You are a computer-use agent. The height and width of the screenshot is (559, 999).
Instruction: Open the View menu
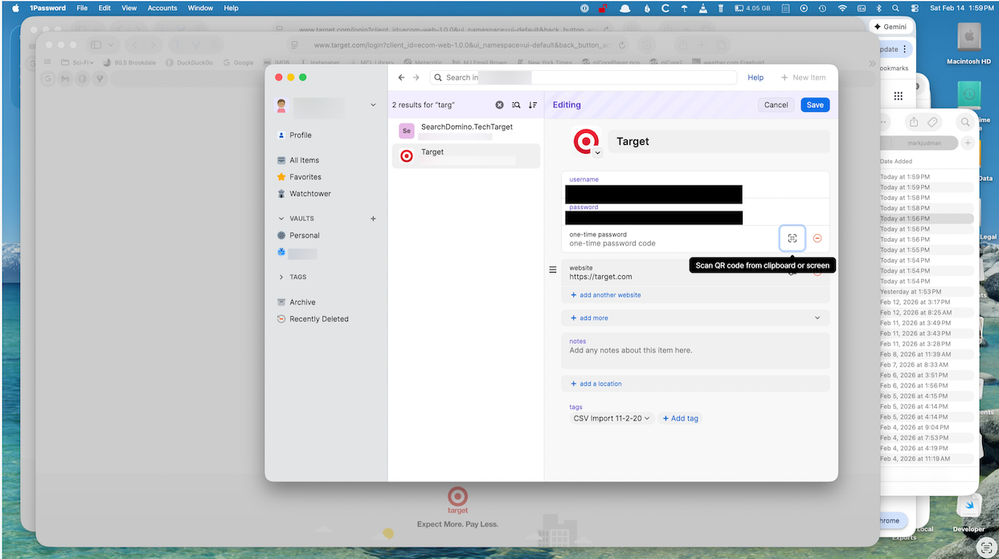(x=129, y=8)
